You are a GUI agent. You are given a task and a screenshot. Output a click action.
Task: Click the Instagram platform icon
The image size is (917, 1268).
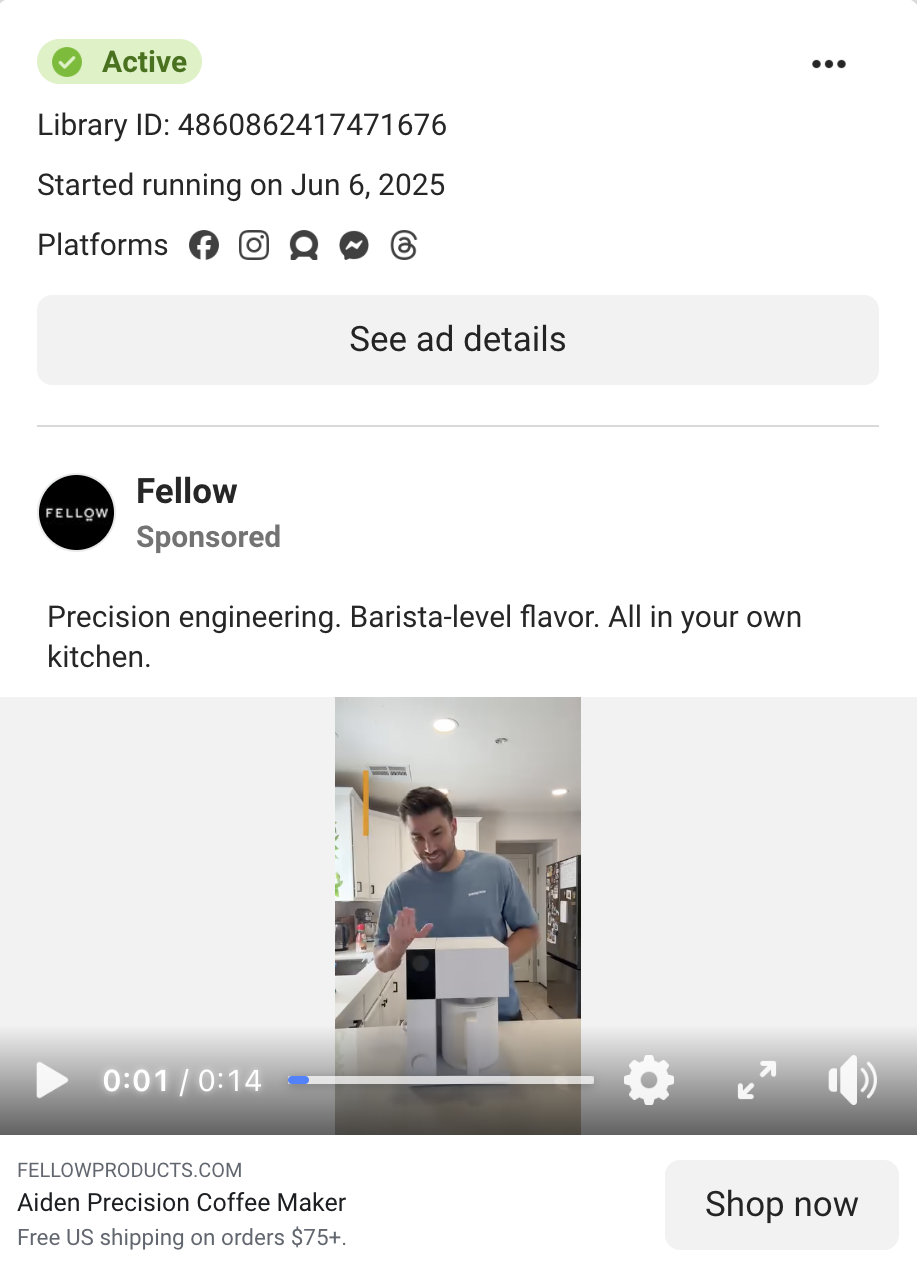coord(254,245)
